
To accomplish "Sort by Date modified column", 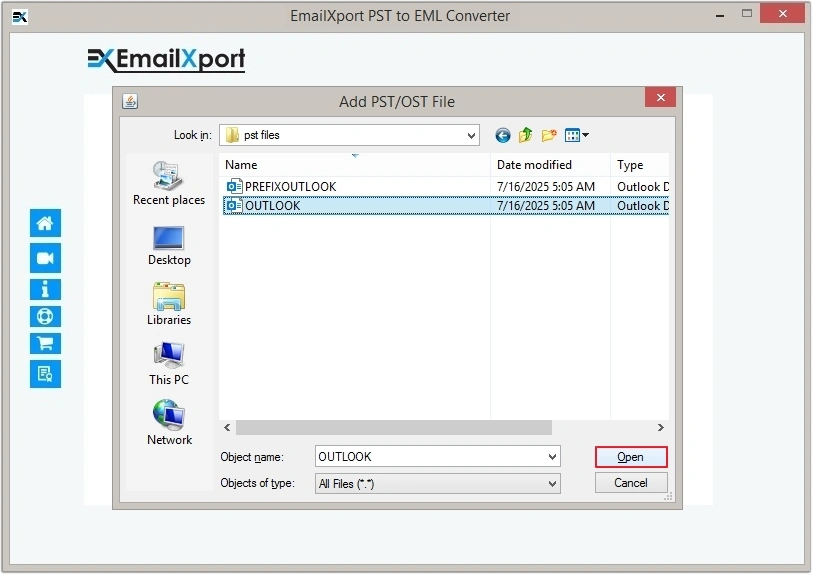I will click(550, 165).
